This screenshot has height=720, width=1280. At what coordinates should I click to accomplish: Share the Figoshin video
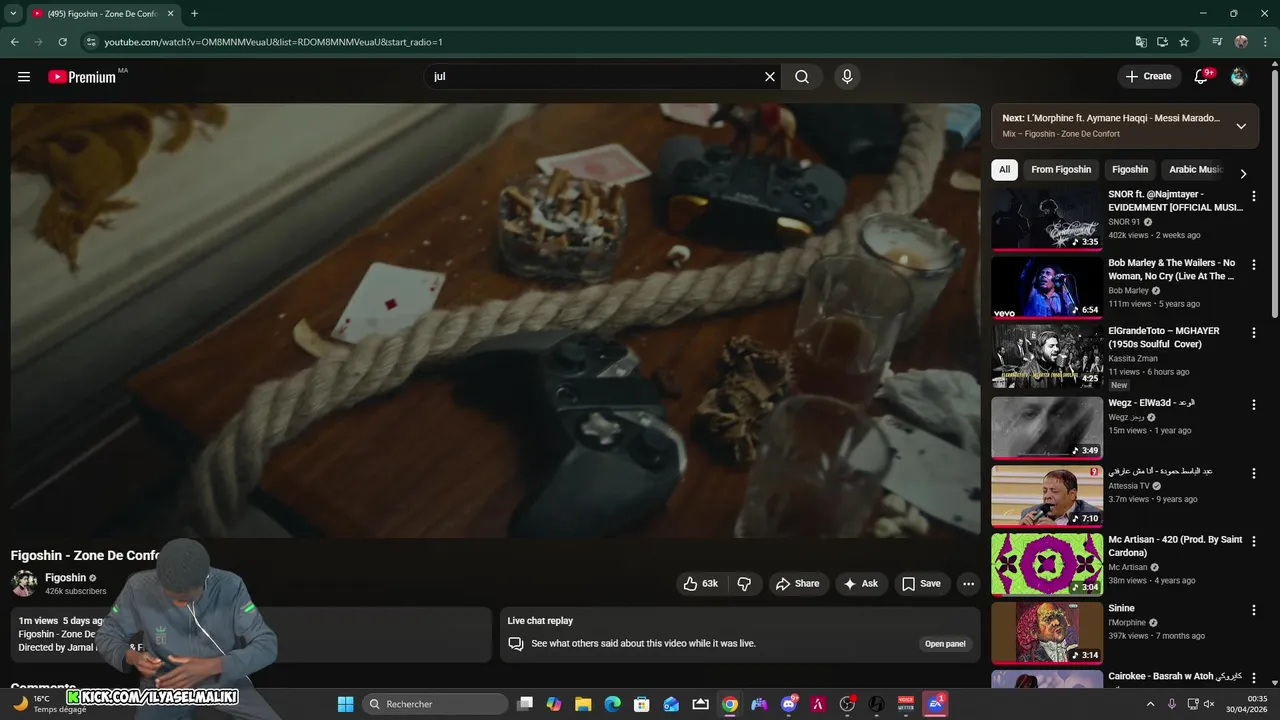[x=798, y=584]
